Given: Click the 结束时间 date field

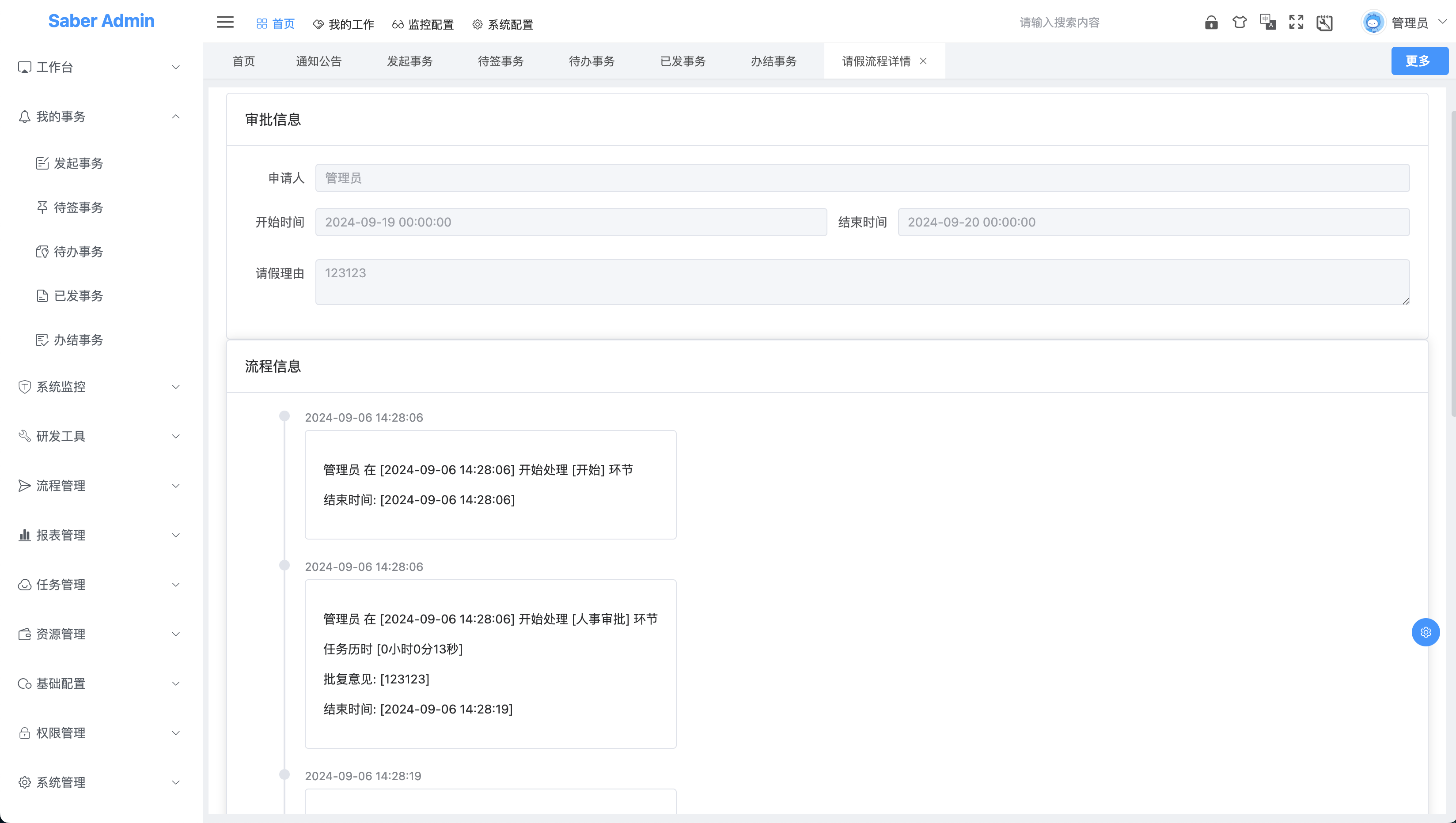Looking at the screenshot, I should click(1153, 222).
